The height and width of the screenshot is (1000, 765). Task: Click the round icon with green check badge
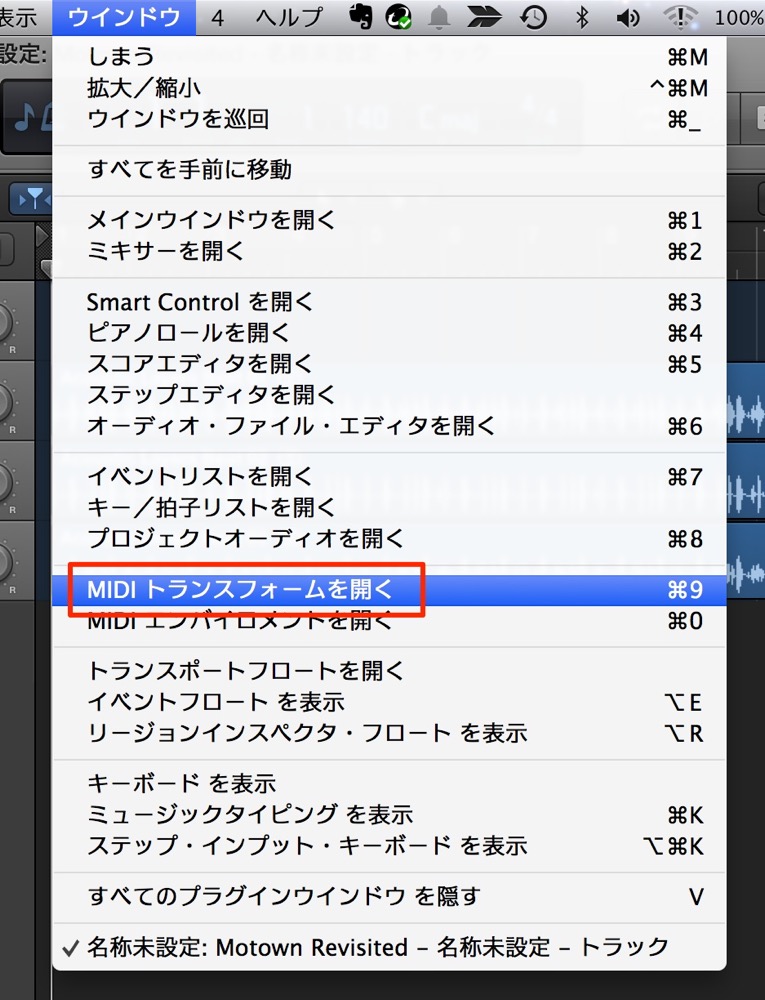tap(399, 17)
